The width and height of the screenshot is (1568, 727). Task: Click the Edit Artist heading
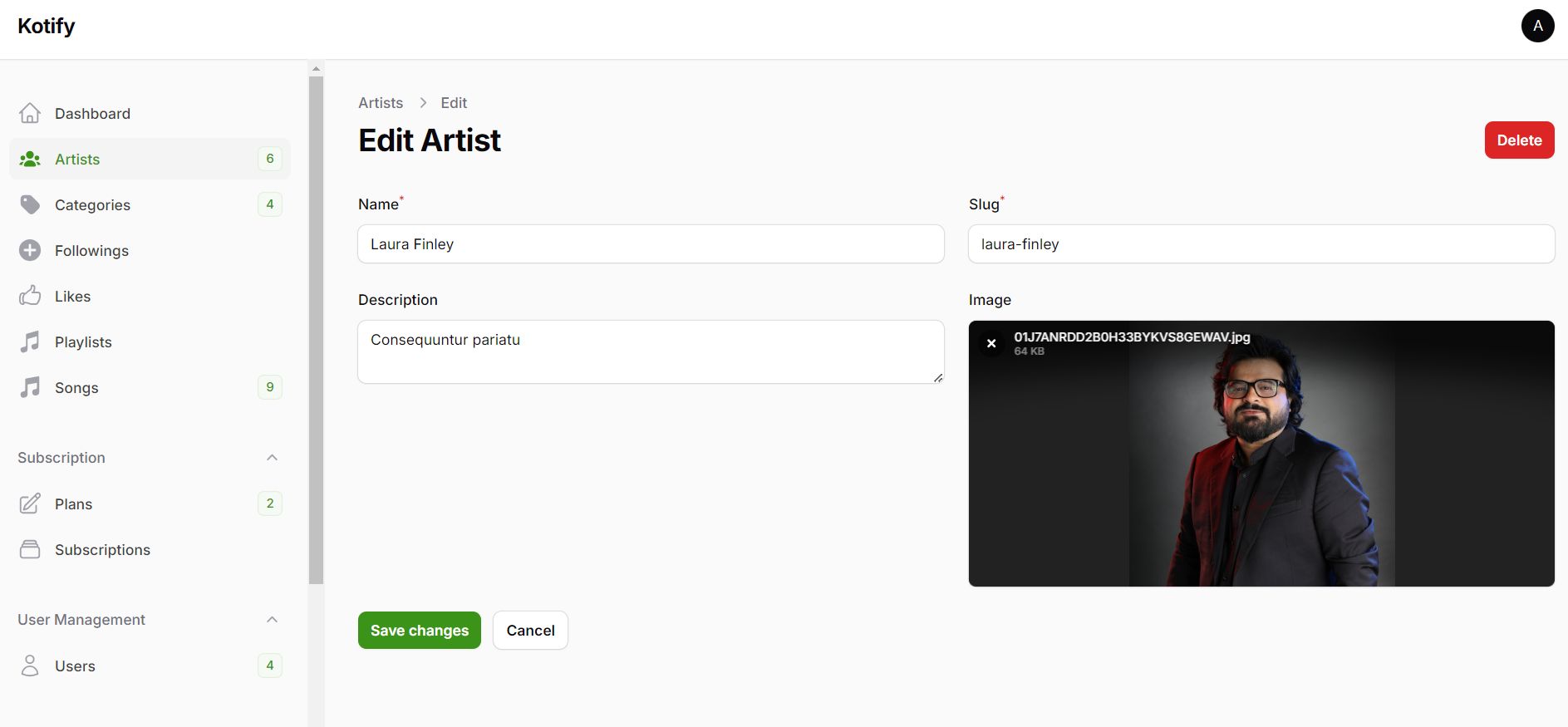click(x=430, y=140)
